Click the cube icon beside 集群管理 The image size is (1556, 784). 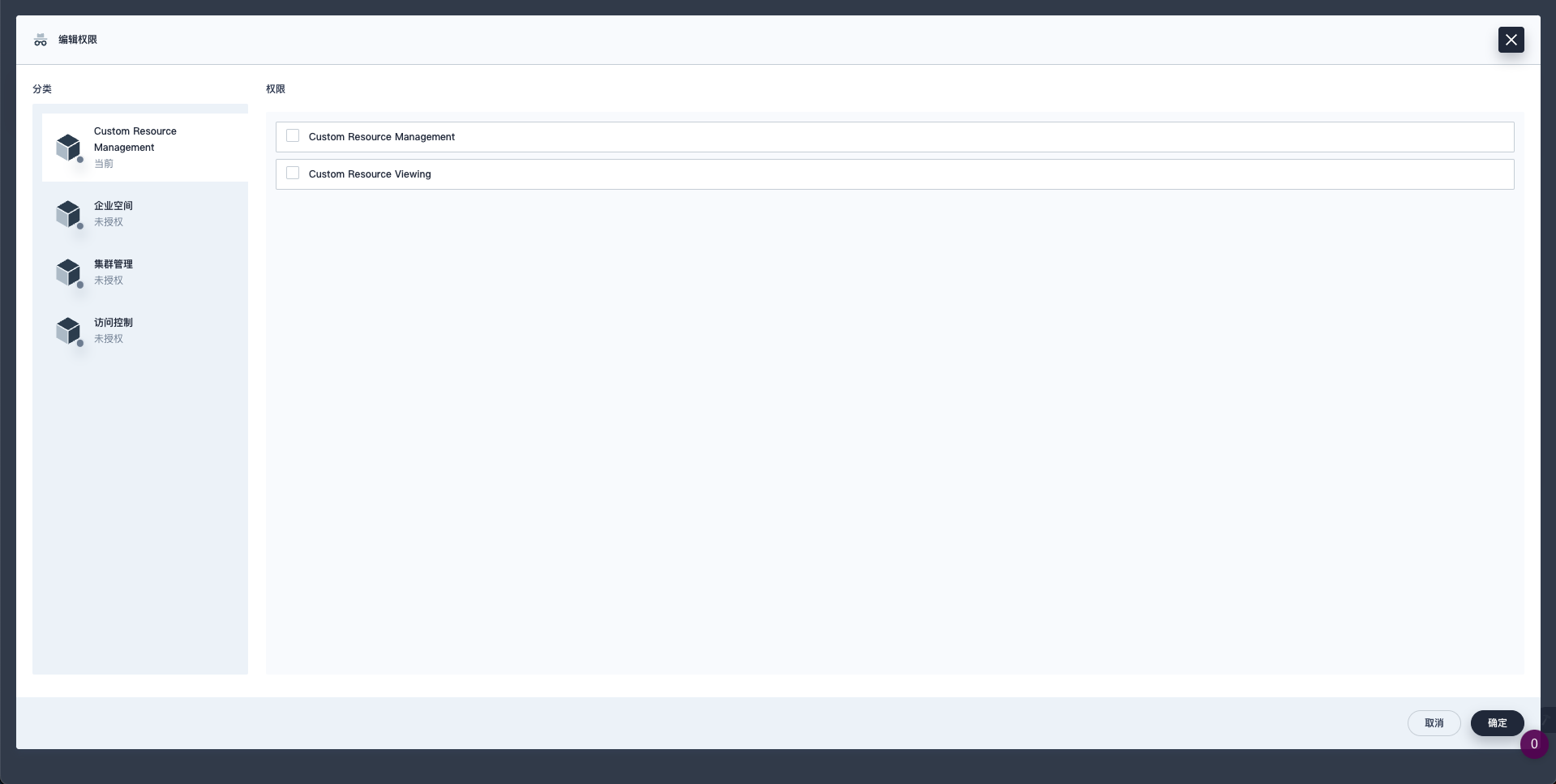click(x=69, y=272)
